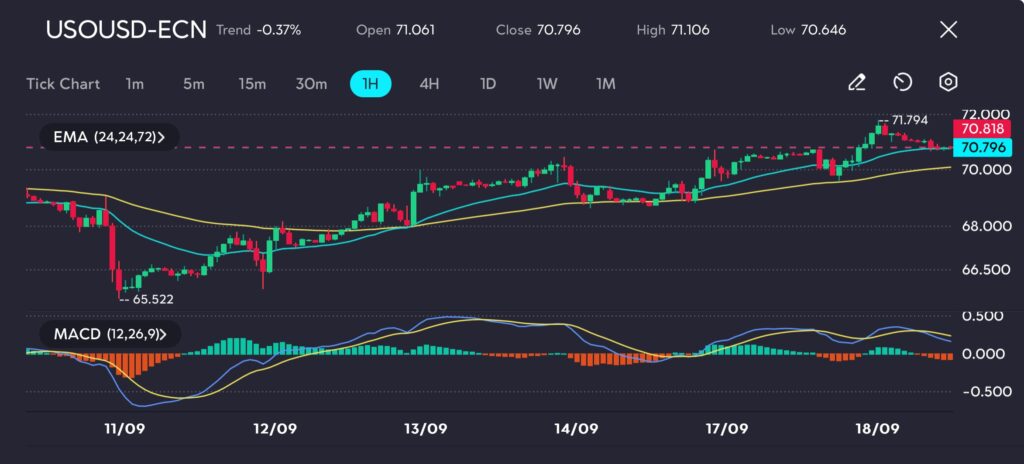Click the red 70.818 price label
Viewport: 1024px width, 464px height.
(982, 129)
